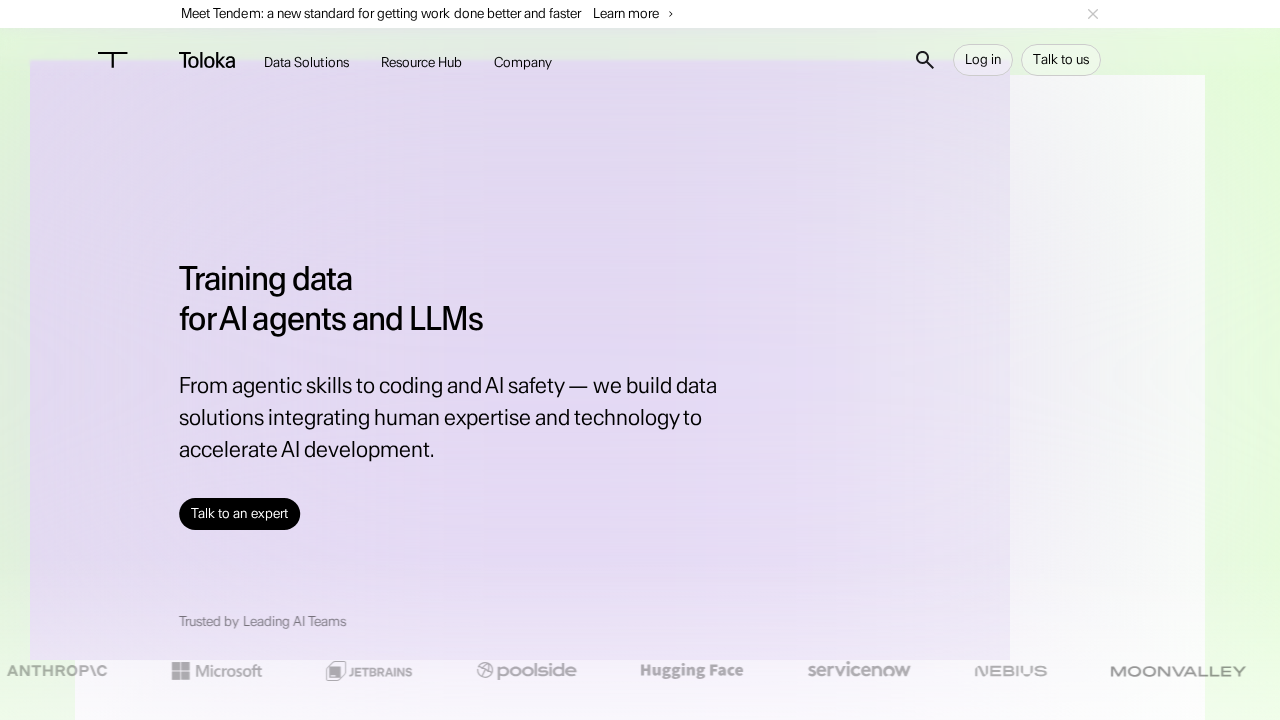Viewport: 1280px width, 720px height.
Task: Click the Poolside logo
Action: click(527, 670)
